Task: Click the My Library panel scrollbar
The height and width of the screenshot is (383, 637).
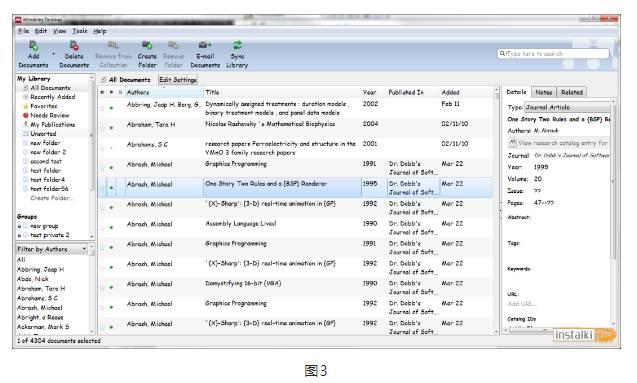Action: (x=92, y=156)
